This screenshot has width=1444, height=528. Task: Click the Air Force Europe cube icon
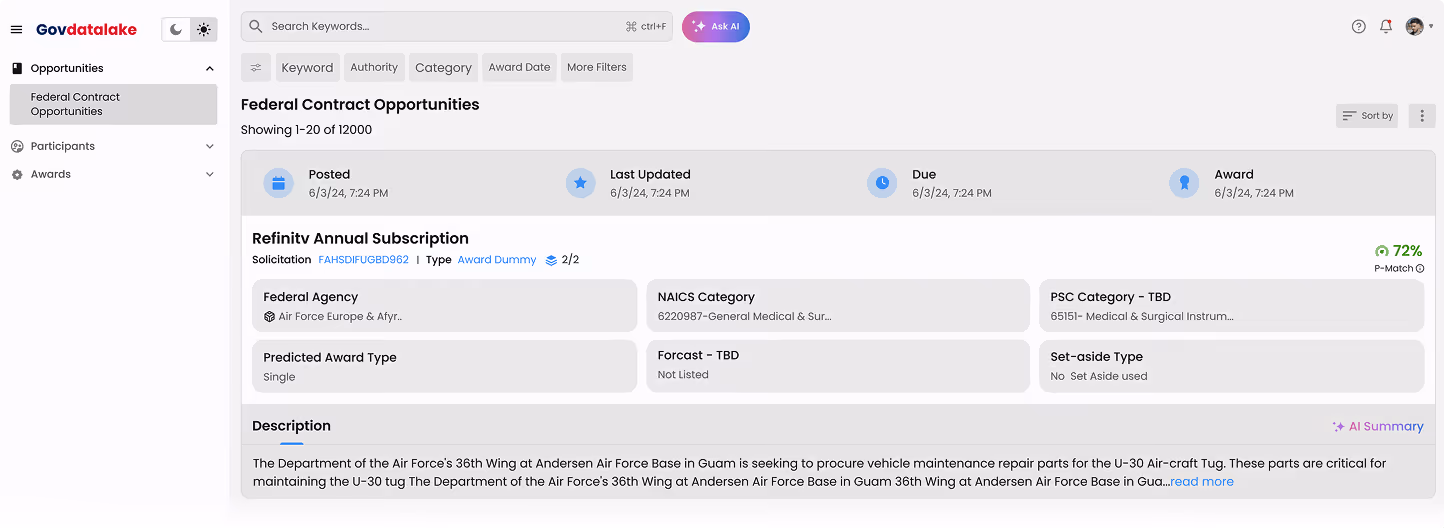[269, 316]
